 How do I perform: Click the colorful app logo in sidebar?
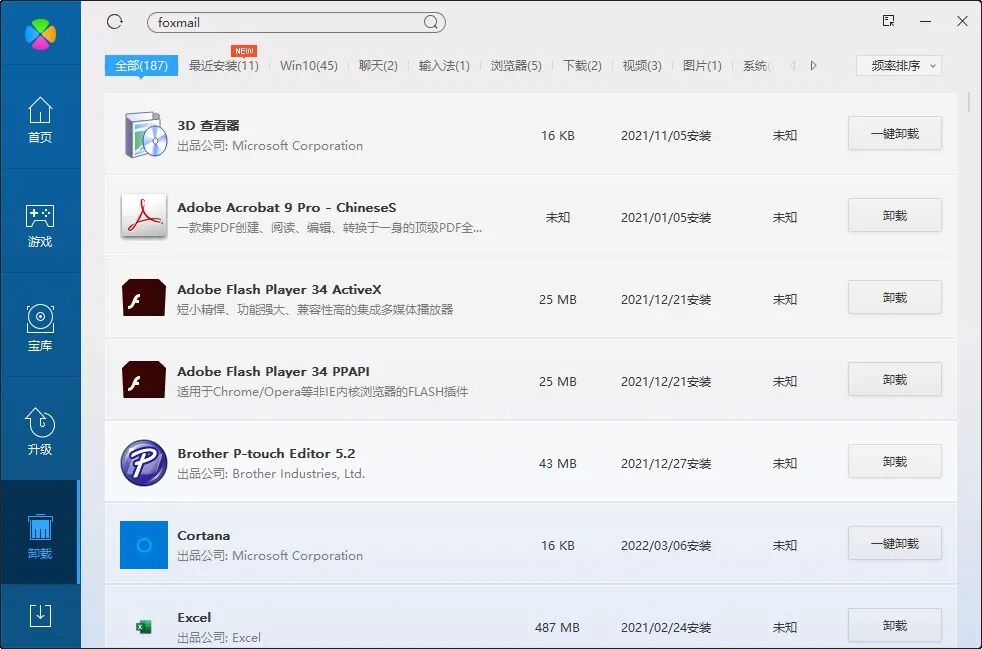tap(40, 33)
